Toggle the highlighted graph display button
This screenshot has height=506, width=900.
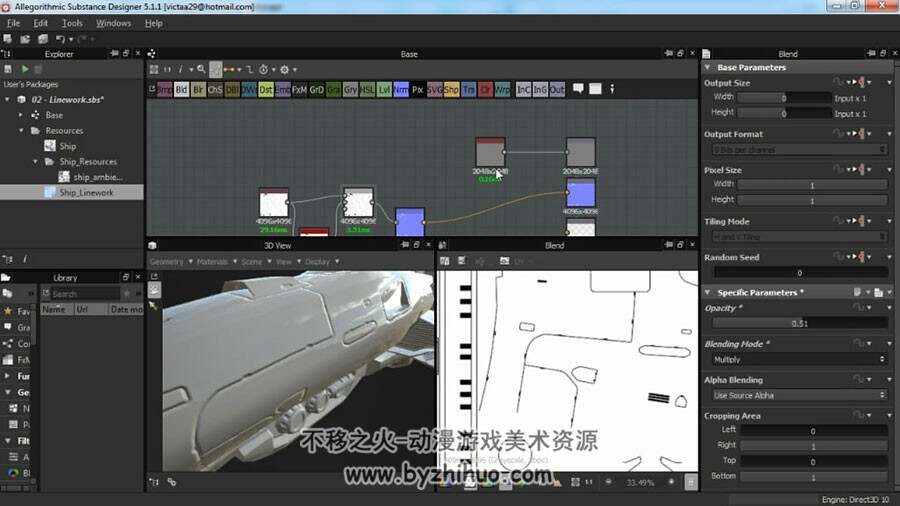point(215,69)
